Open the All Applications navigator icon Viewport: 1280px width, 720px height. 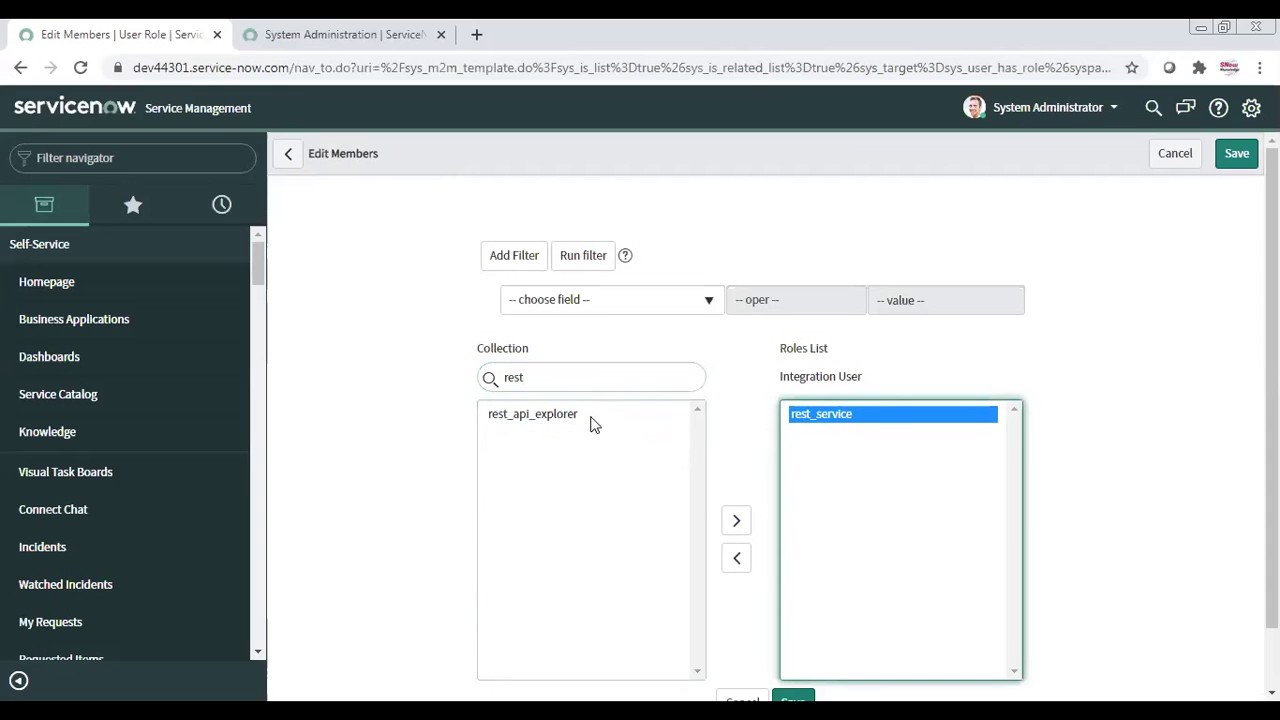(x=44, y=204)
